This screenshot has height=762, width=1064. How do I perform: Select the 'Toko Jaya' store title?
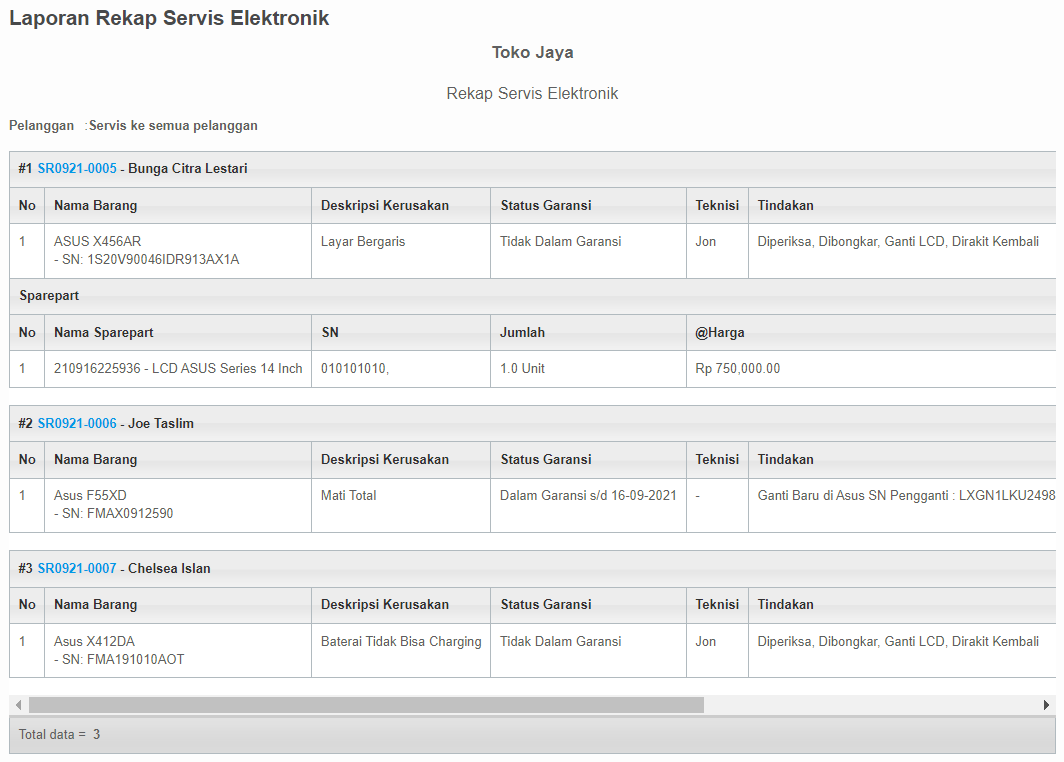[533, 52]
